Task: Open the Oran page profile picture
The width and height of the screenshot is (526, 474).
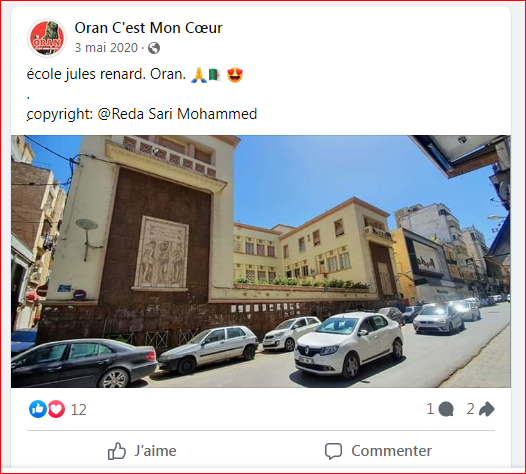Action: [x=47, y=38]
